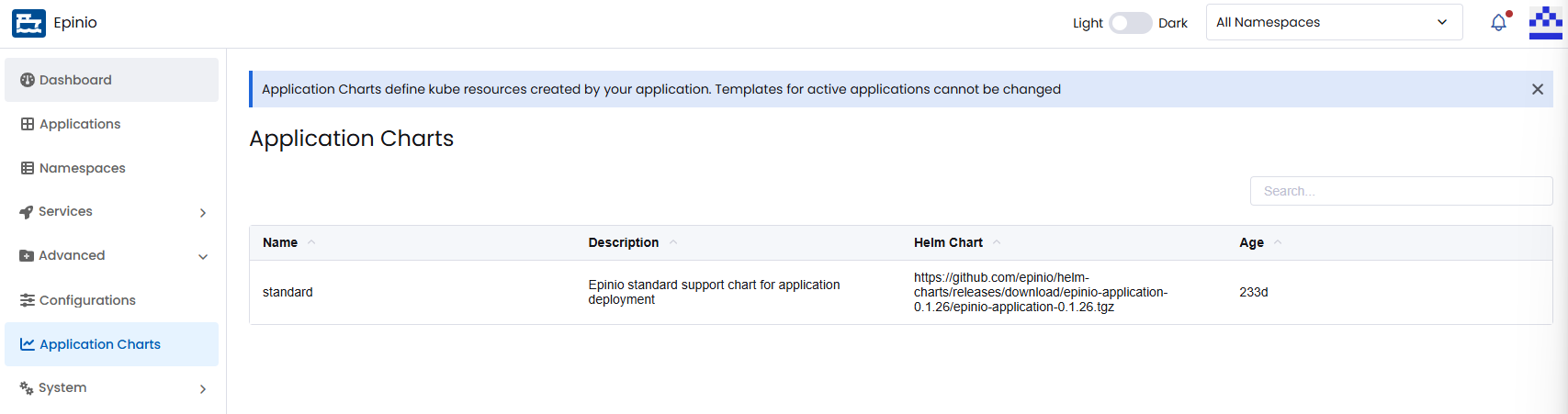Focus the Search input field
This screenshot has height=414, width=1568.
pos(1401,191)
